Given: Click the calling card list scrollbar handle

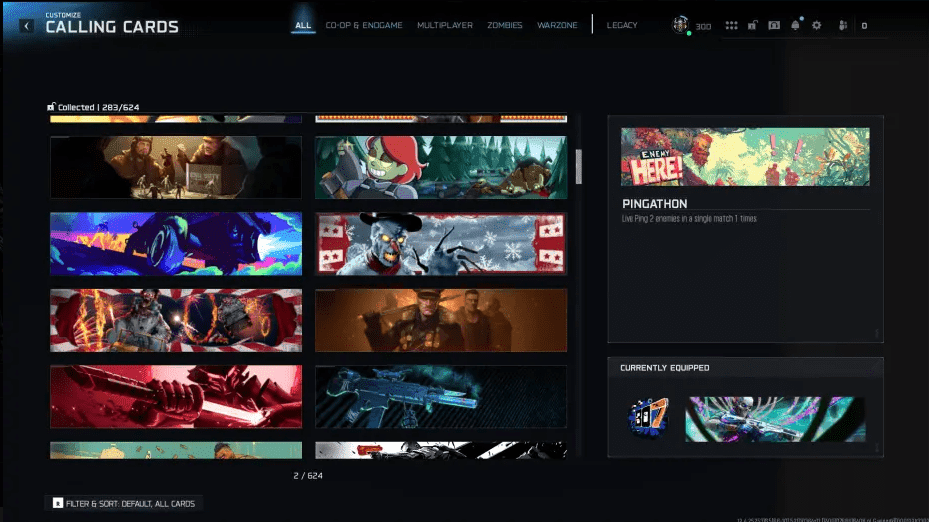Looking at the screenshot, I should [x=578, y=166].
